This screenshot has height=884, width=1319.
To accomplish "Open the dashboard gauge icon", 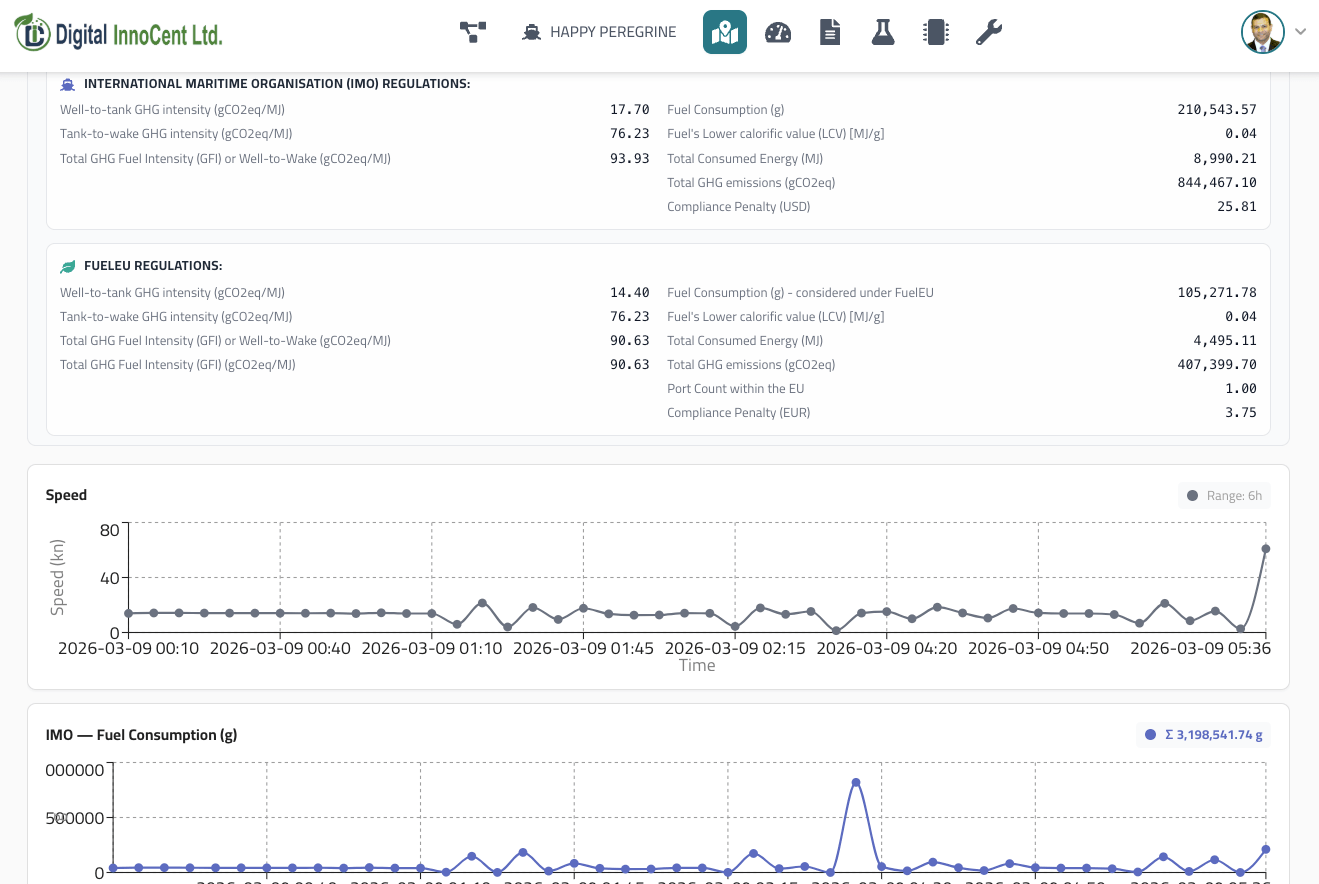I will tap(778, 32).
